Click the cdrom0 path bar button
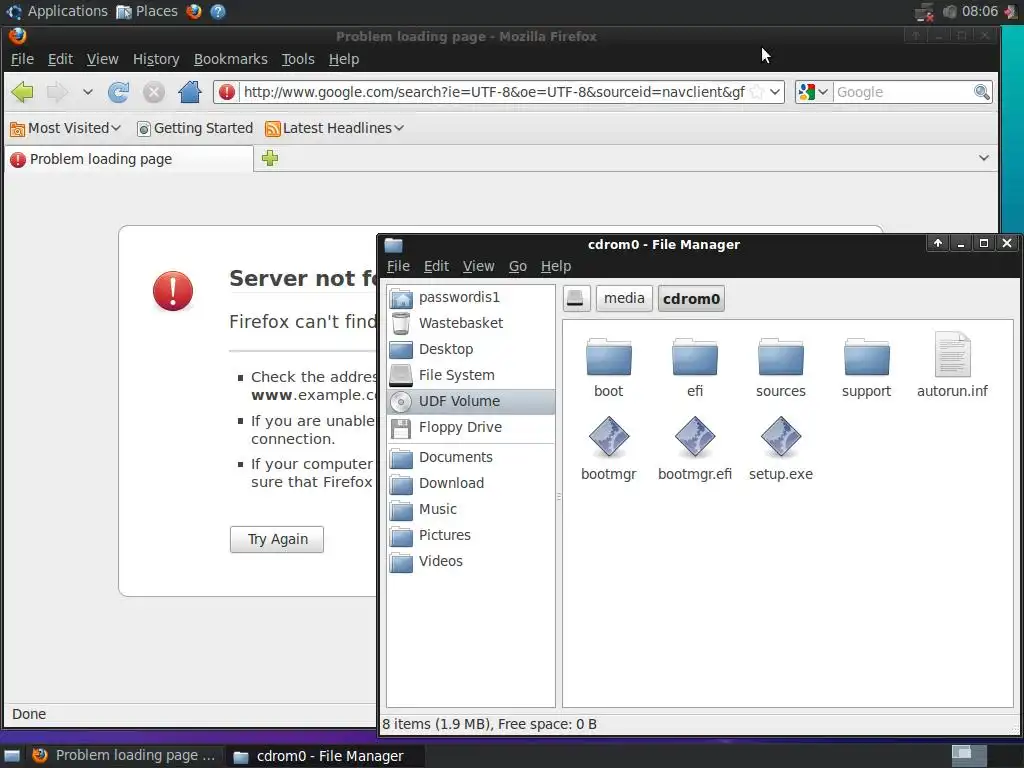This screenshot has height=768, width=1024. pos(691,299)
